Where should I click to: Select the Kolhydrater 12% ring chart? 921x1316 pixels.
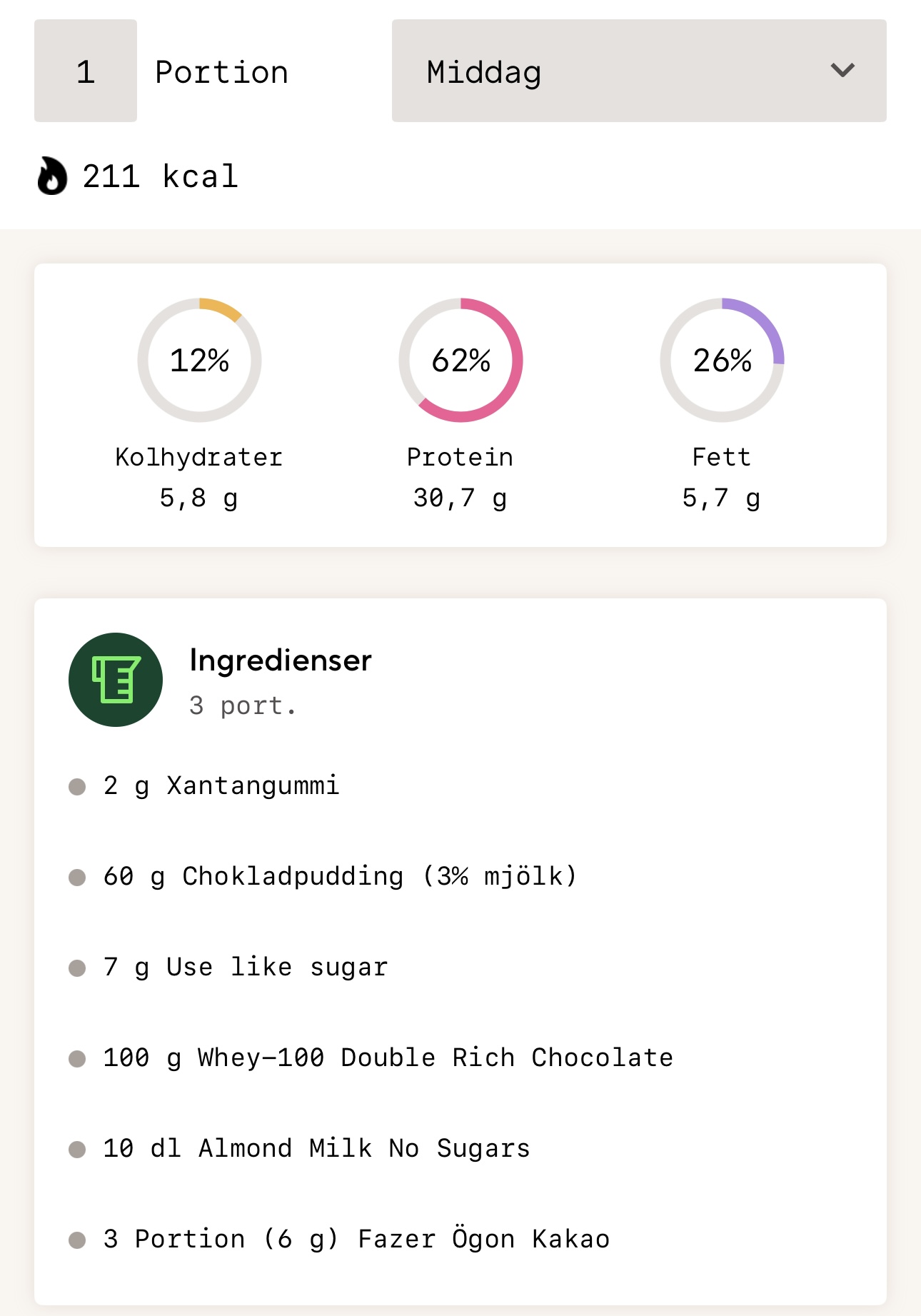[199, 360]
